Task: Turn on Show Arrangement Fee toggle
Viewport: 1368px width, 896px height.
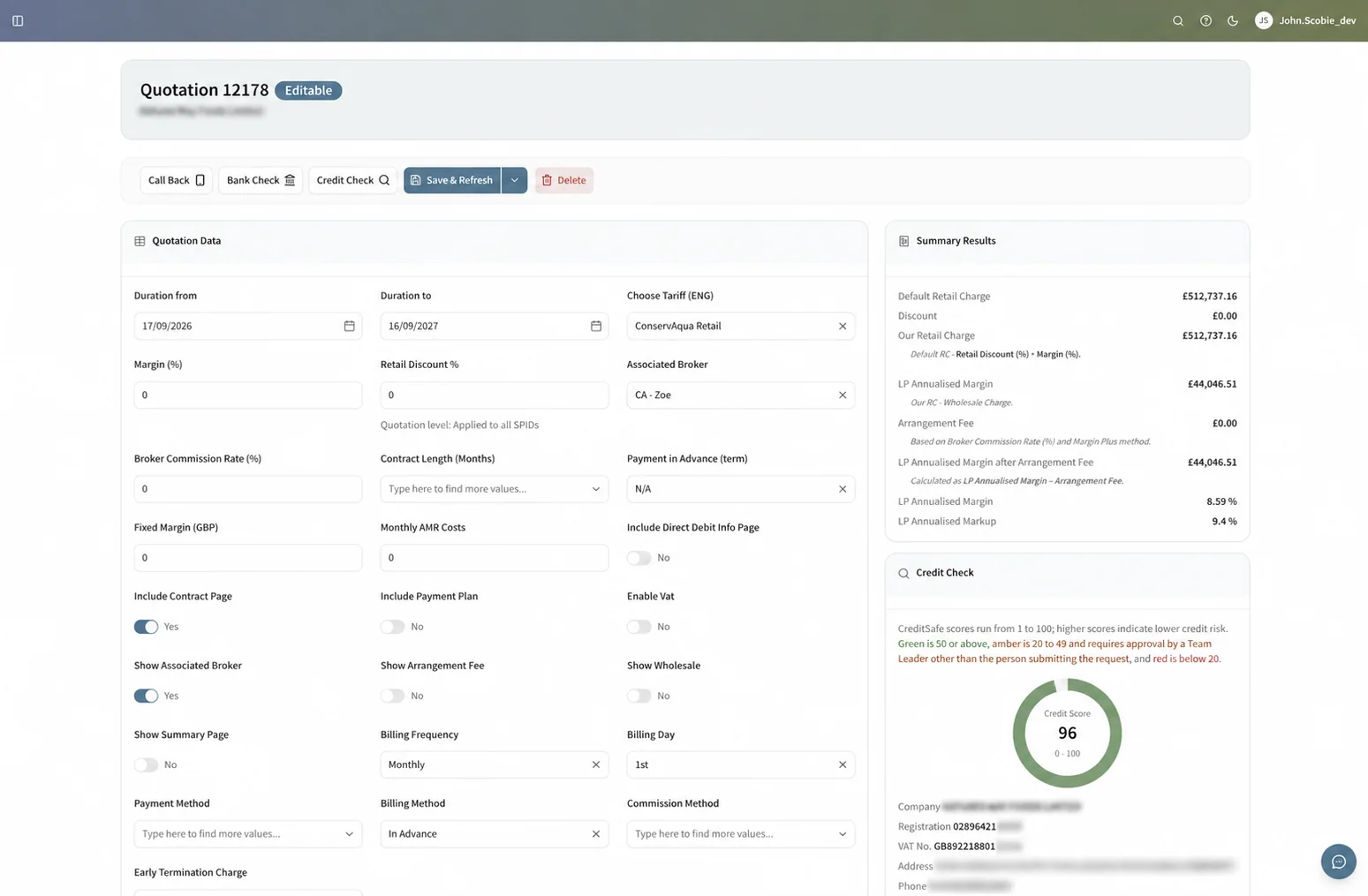Action: click(x=392, y=696)
